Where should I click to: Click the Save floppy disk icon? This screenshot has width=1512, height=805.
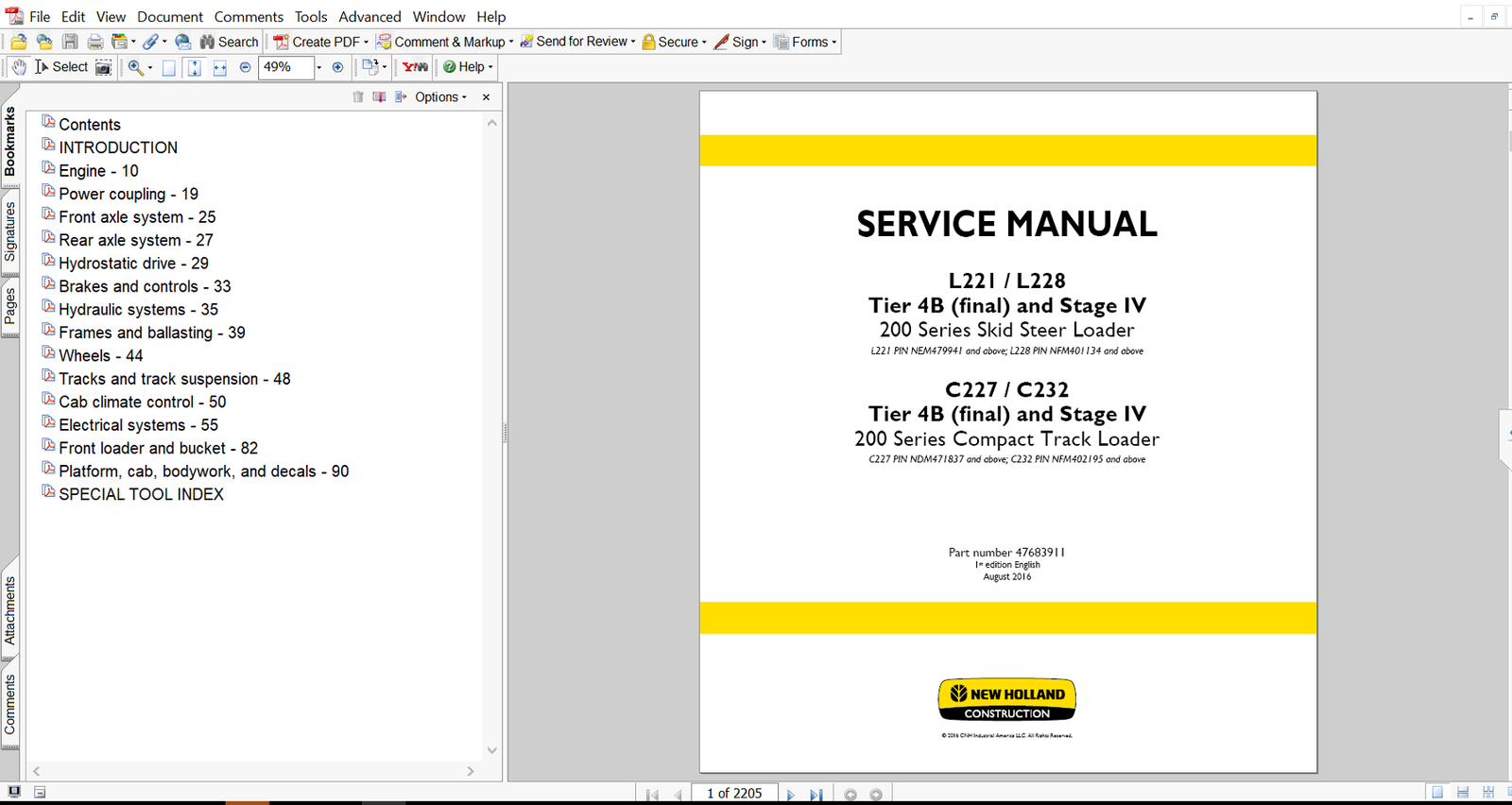[x=70, y=42]
